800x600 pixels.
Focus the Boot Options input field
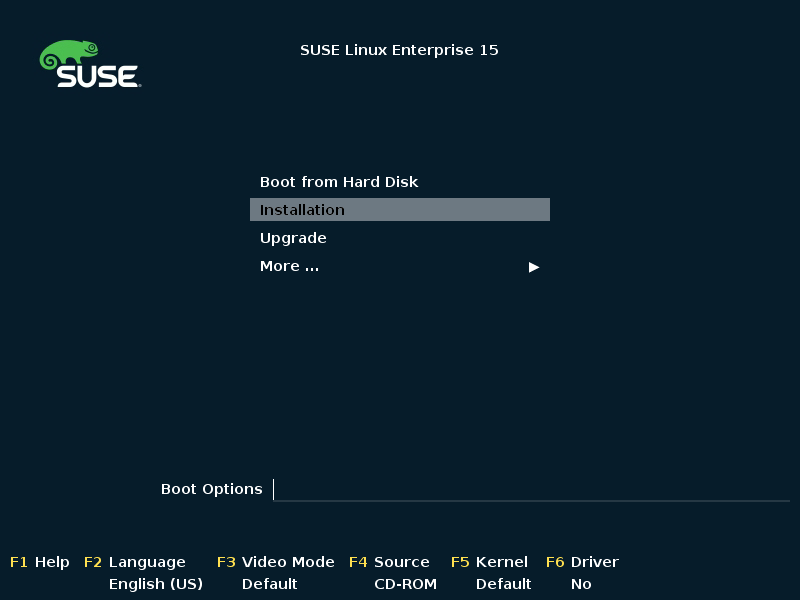pyautogui.click(x=530, y=489)
